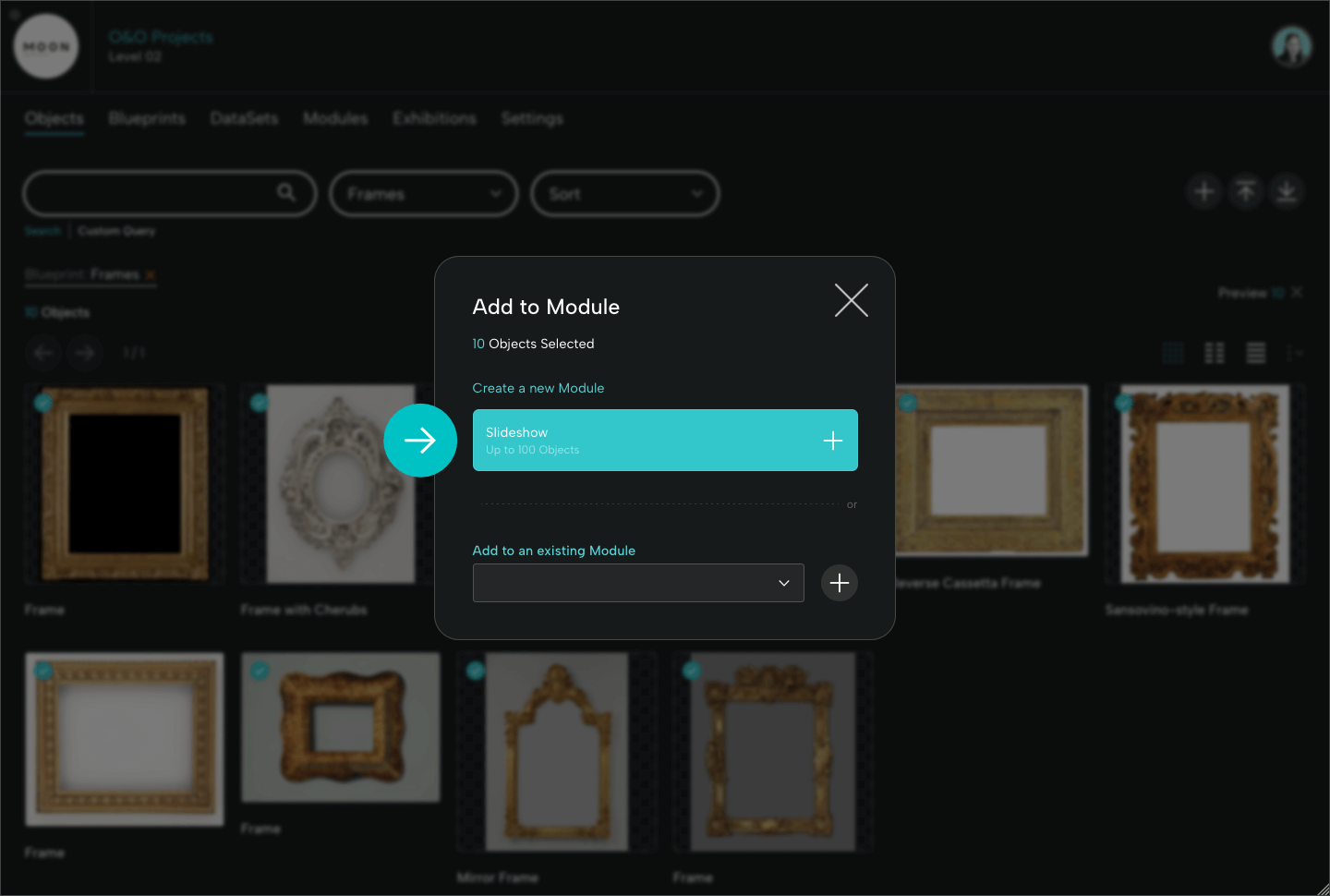
Task: Expand the Sort dropdown
Action: (625, 193)
